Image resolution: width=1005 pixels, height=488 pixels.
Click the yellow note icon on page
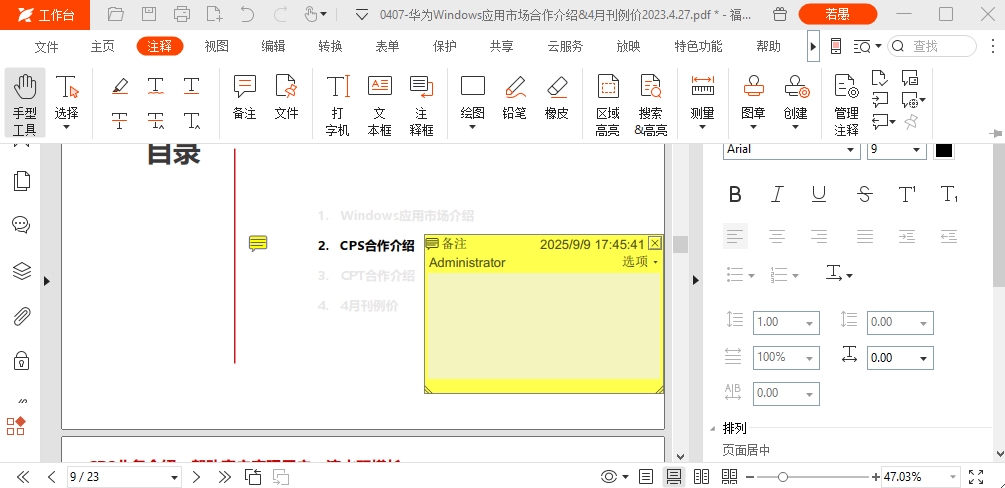coord(258,244)
